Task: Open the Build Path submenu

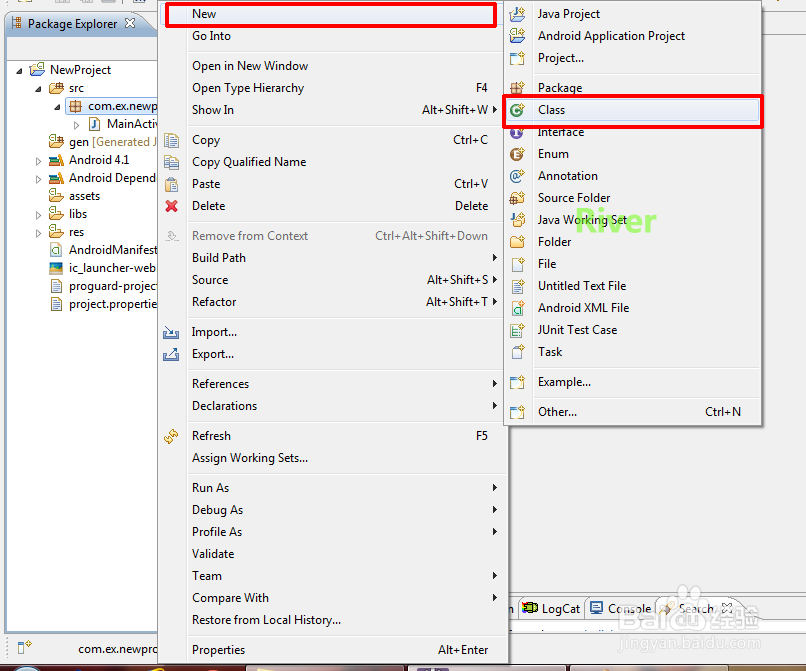Action: (x=334, y=258)
